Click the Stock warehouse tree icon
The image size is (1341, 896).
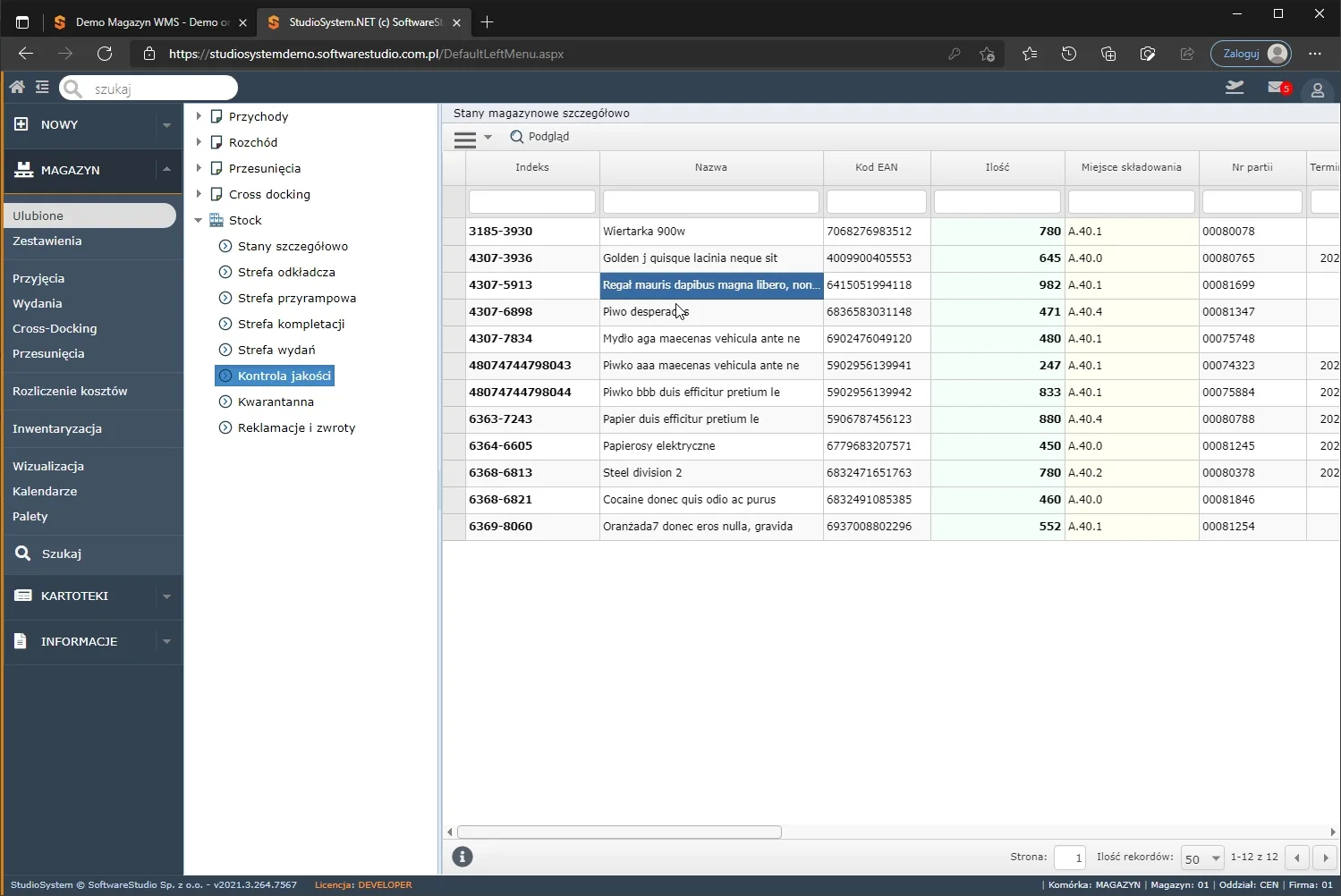(216, 220)
